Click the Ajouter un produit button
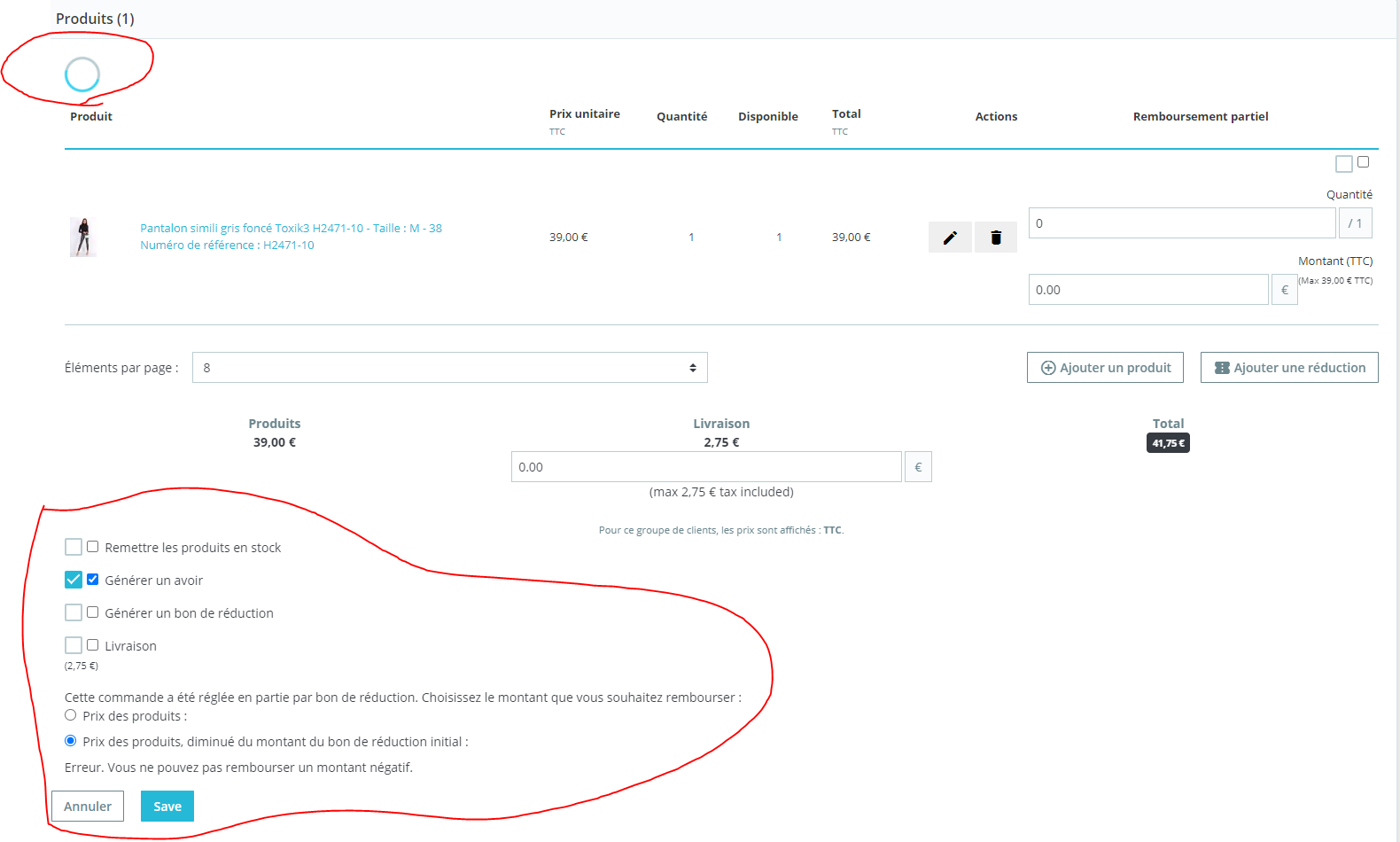Viewport: 1400px width, 842px height. pos(1105,368)
